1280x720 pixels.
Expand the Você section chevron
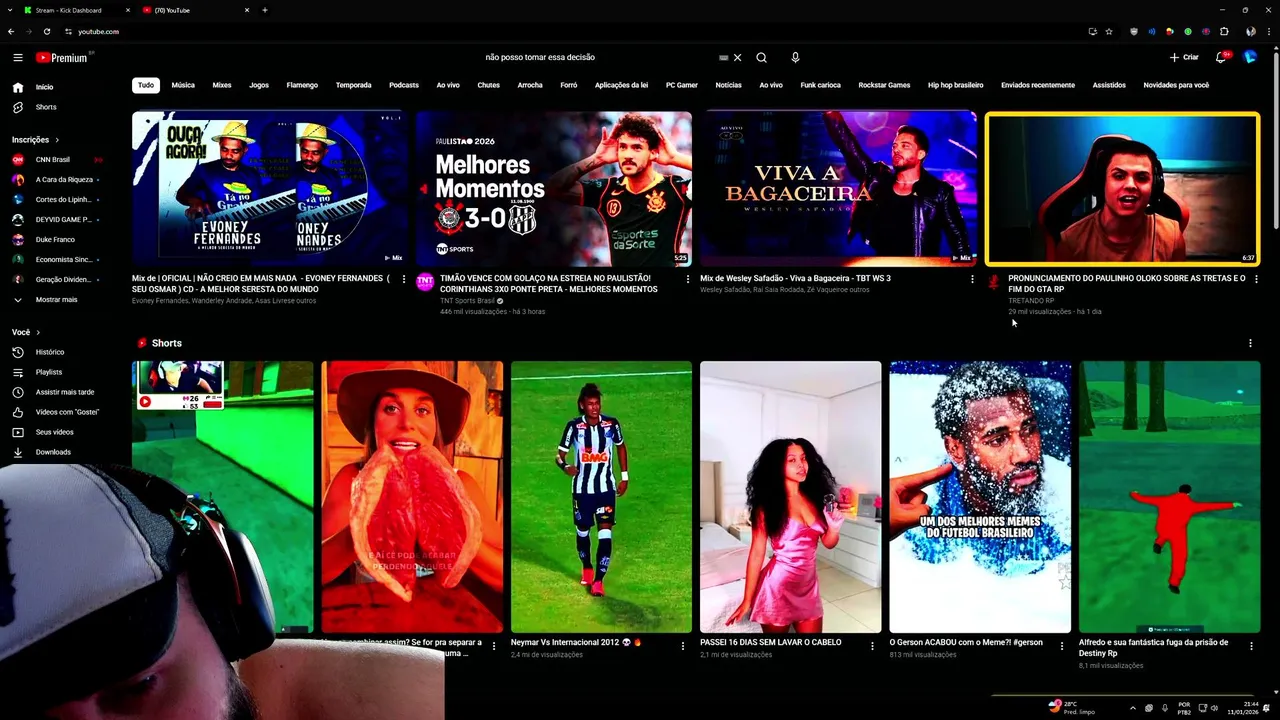[38, 332]
